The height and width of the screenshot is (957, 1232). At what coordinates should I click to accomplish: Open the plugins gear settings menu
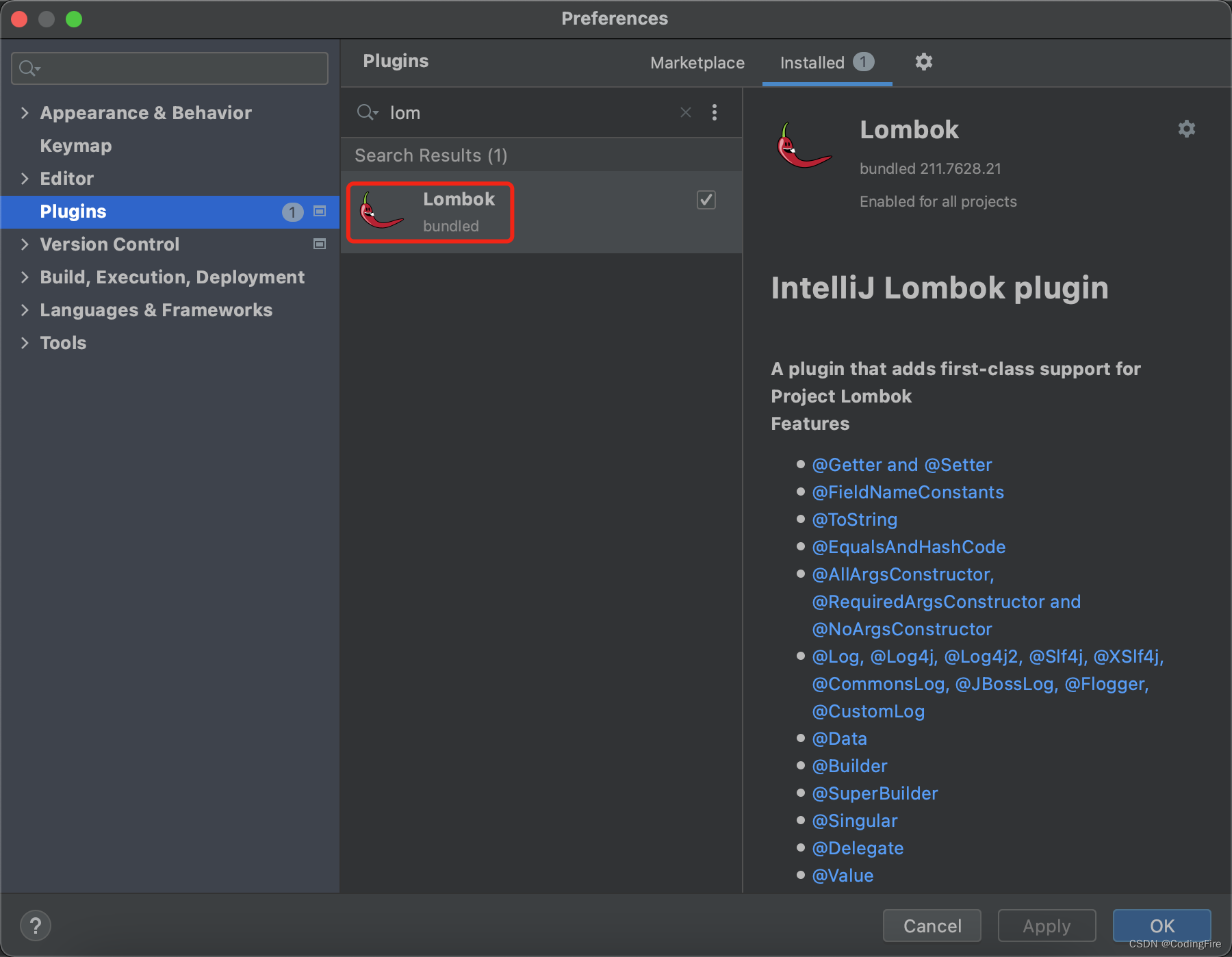pos(923,62)
